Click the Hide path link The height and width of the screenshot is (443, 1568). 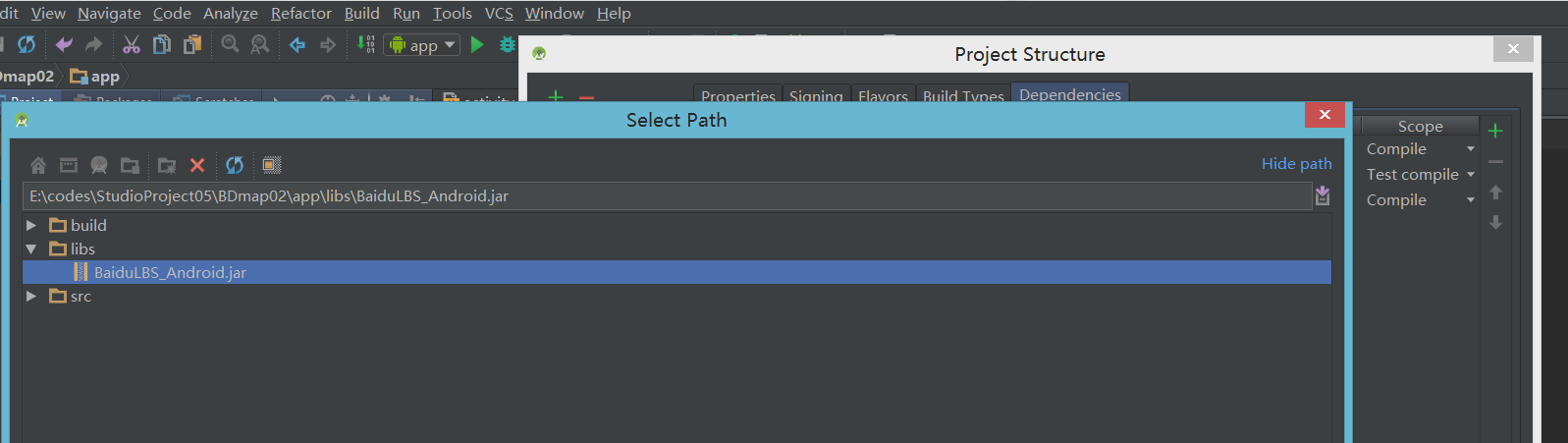pyautogui.click(x=1296, y=163)
